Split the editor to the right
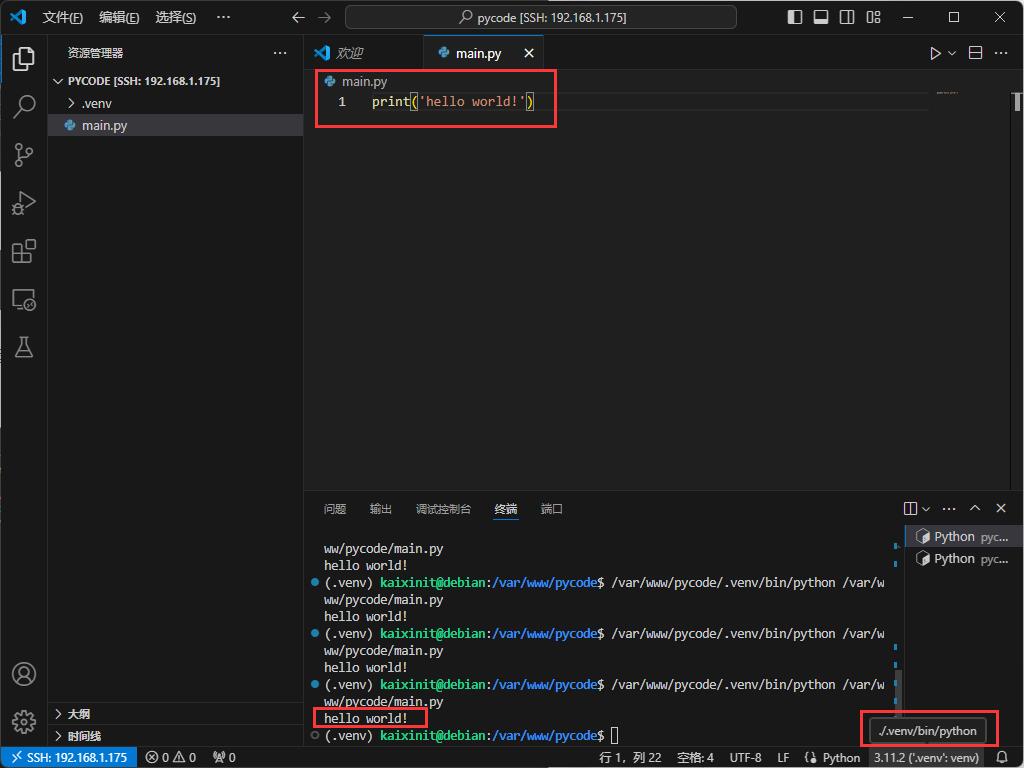The image size is (1024, 768). click(x=976, y=53)
